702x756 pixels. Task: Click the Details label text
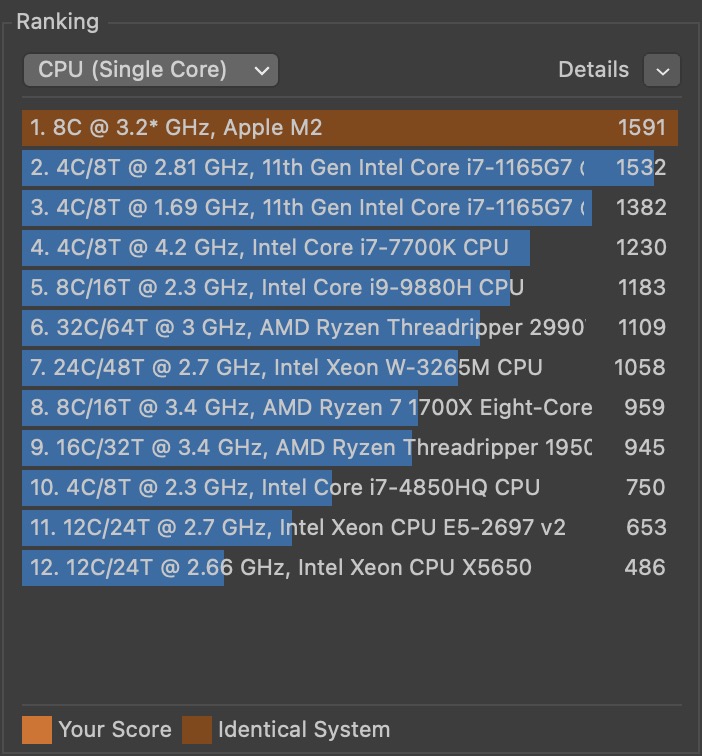(x=594, y=70)
